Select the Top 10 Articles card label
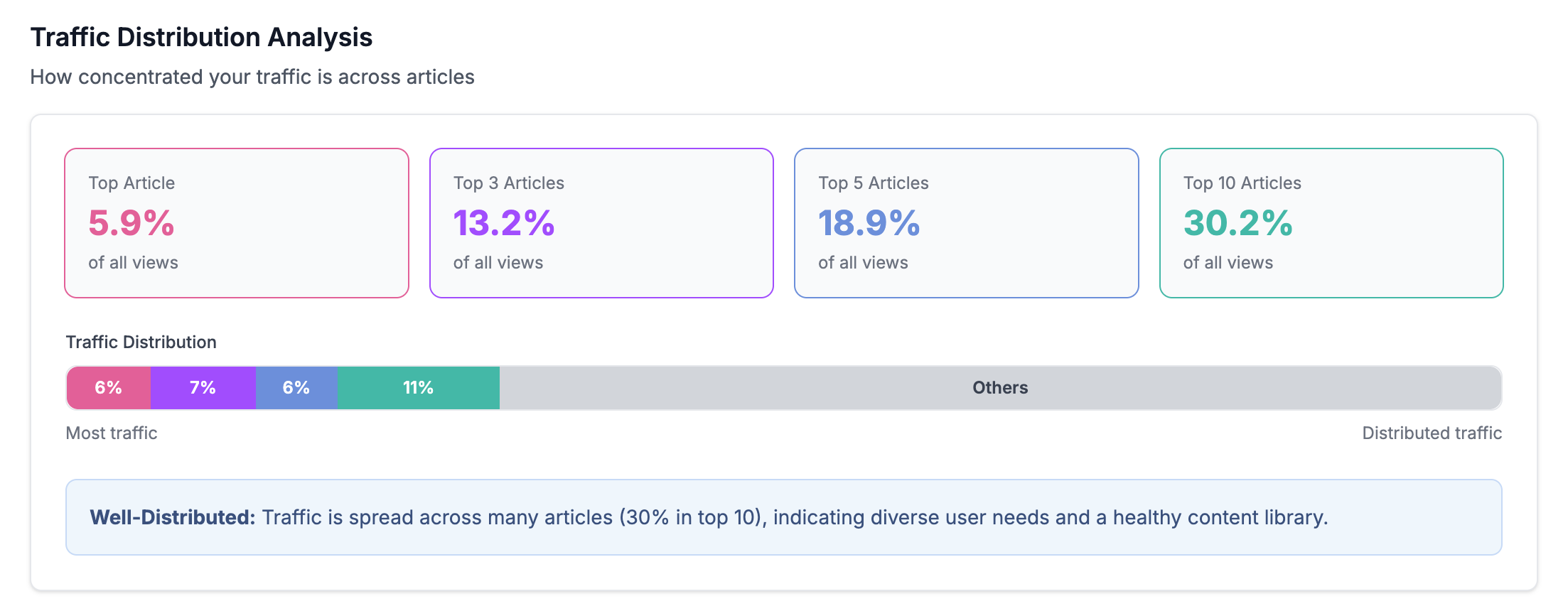Image resolution: width=1568 pixels, height=611 pixels. (1242, 183)
